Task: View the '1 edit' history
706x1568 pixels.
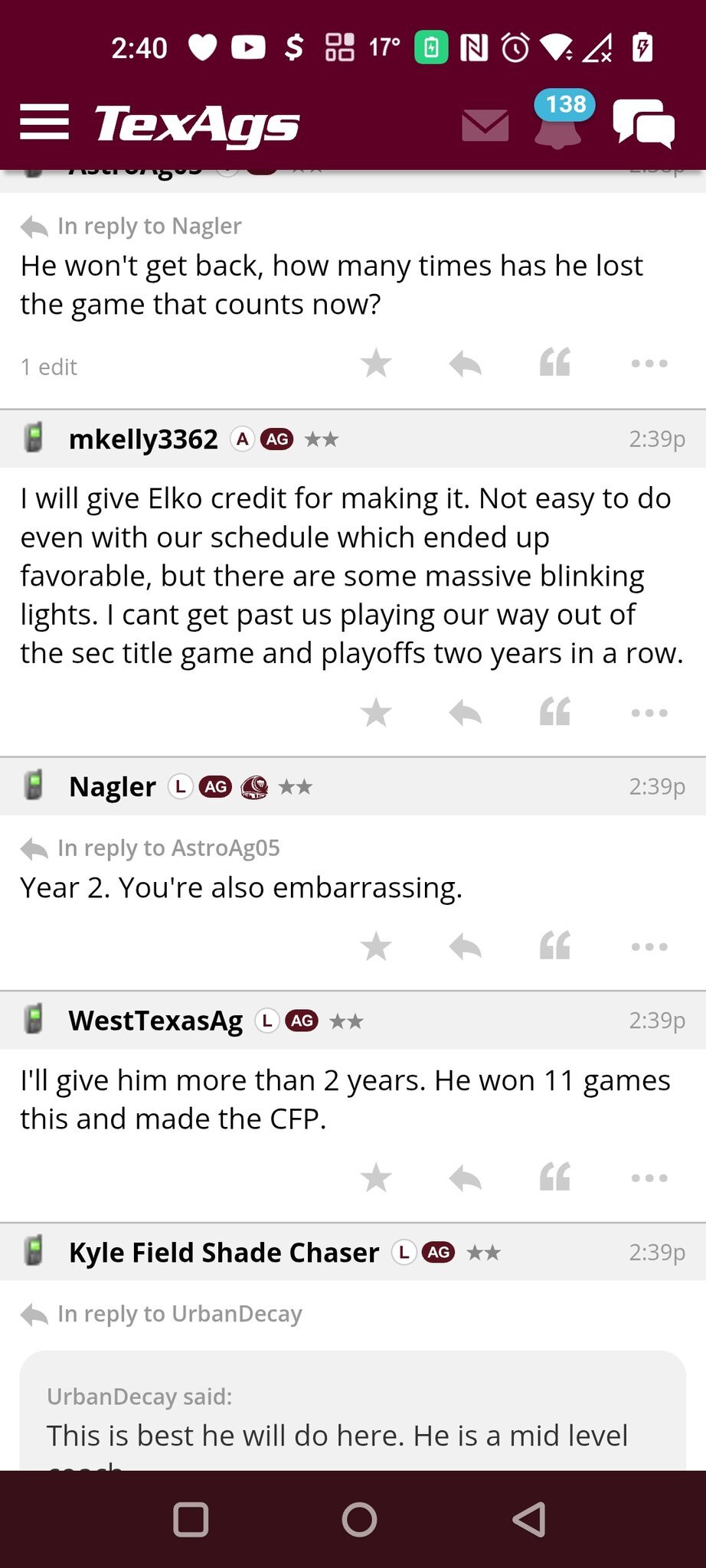Action: (49, 367)
